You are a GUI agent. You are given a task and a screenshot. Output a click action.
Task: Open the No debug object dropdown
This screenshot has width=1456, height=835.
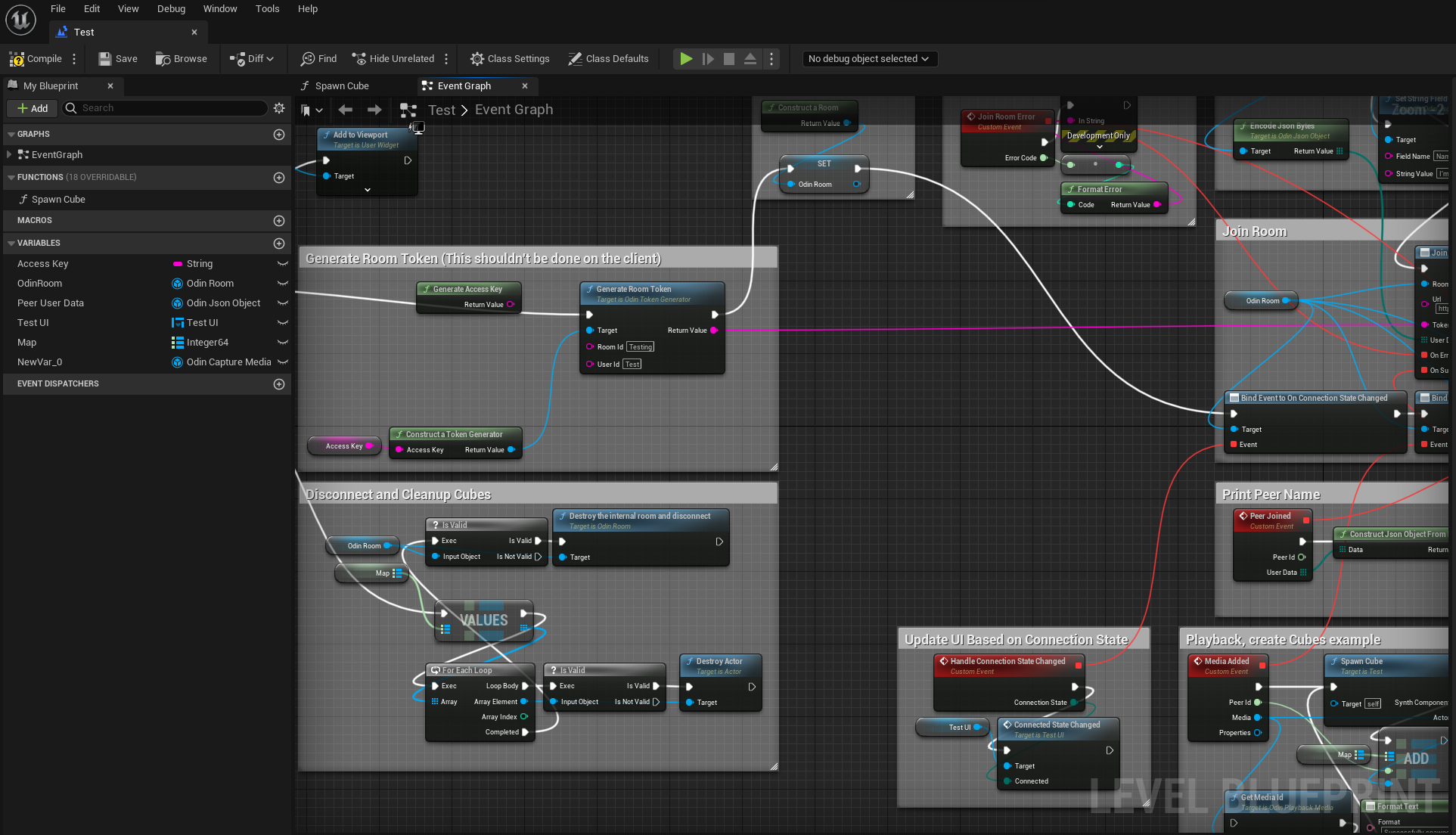coord(867,58)
